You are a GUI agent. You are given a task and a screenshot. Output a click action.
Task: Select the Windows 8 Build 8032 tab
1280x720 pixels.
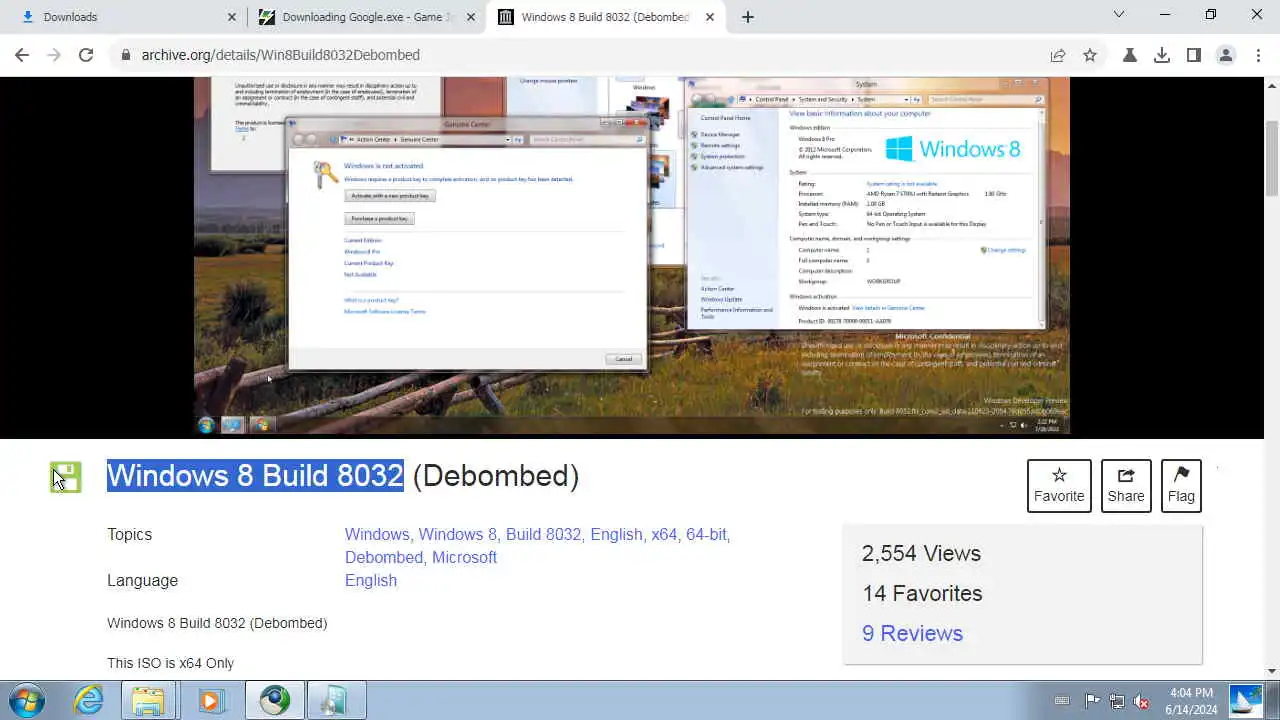(606, 17)
